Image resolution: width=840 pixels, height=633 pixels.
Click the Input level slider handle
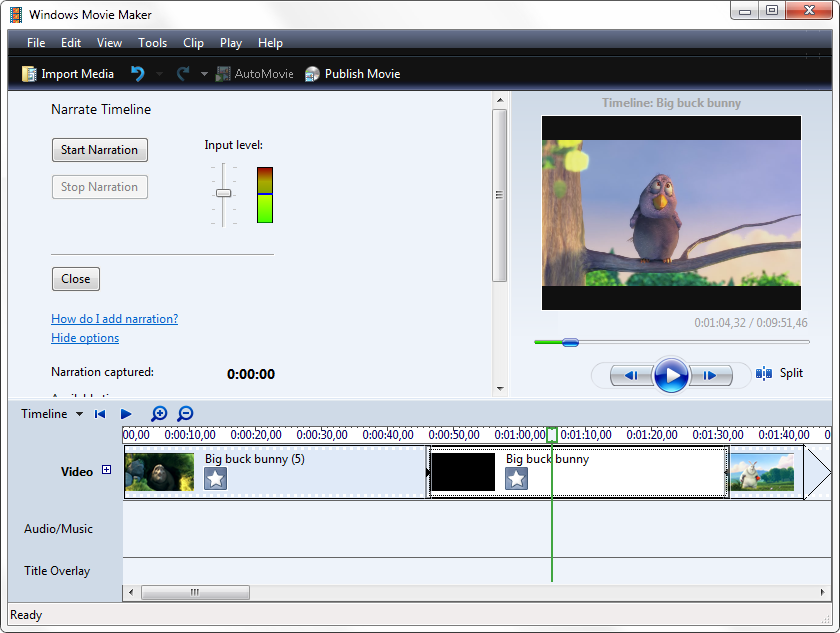pyautogui.click(x=223, y=193)
